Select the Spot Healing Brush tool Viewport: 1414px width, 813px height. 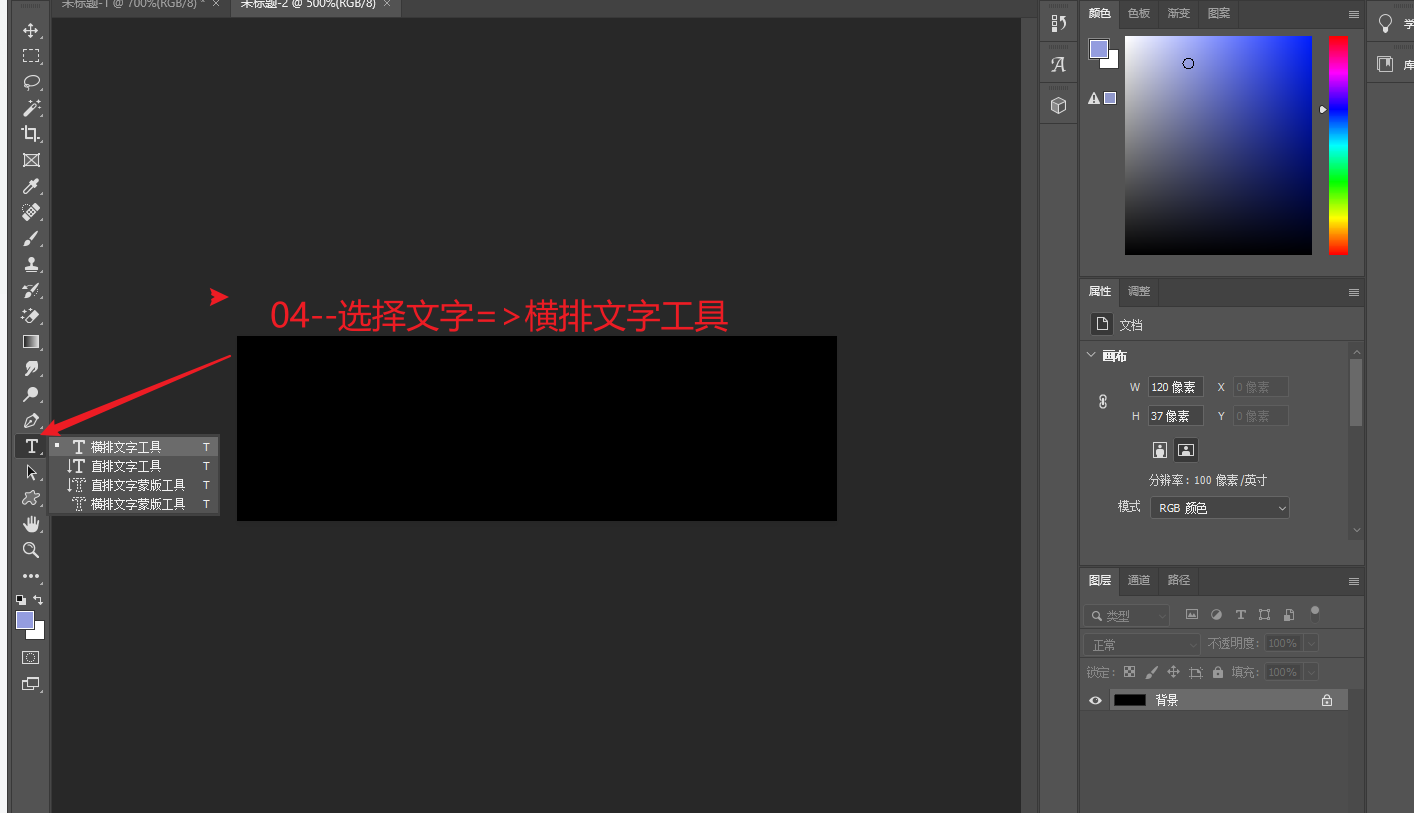point(31,212)
